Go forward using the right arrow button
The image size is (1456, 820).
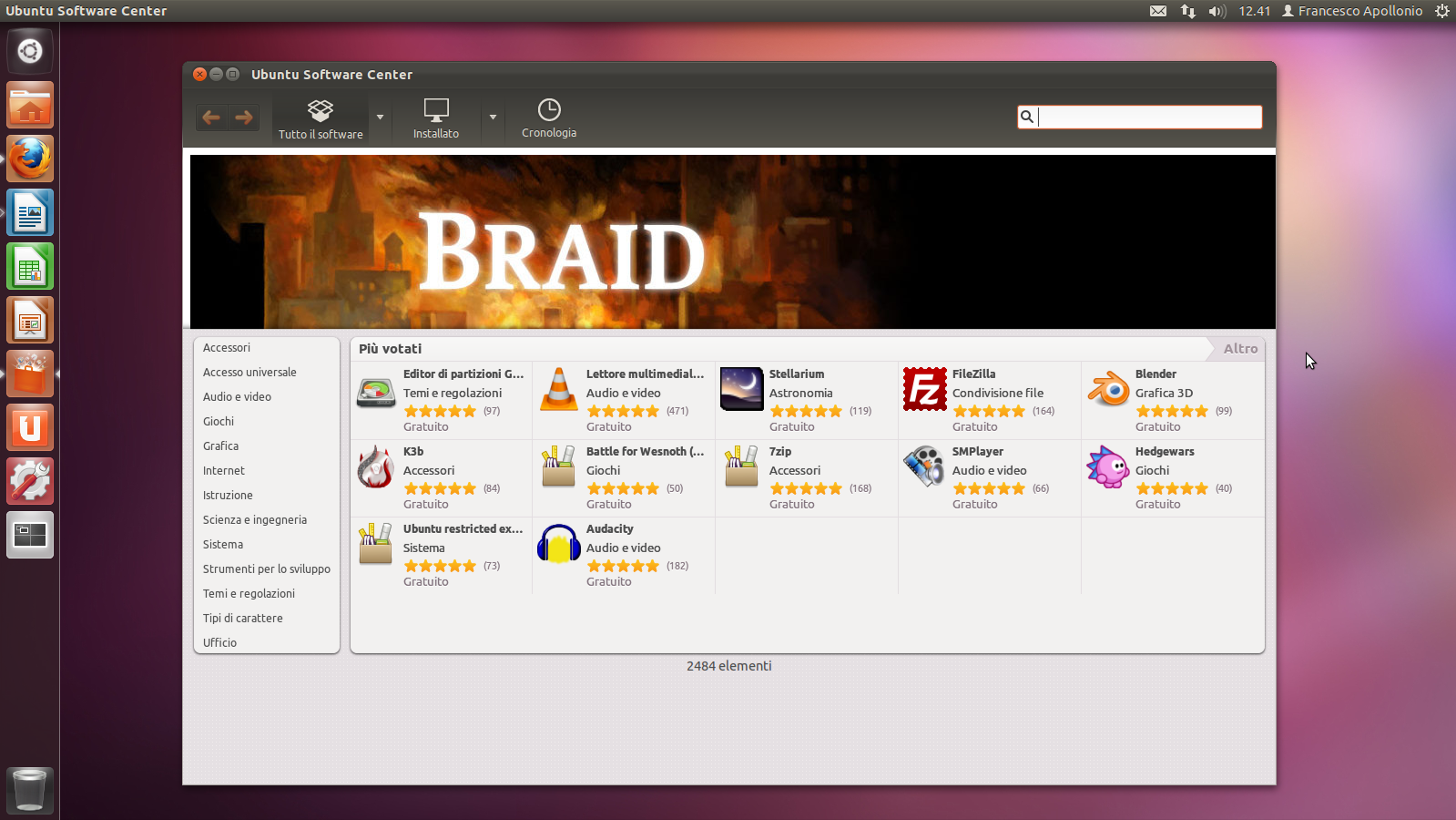coord(243,118)
